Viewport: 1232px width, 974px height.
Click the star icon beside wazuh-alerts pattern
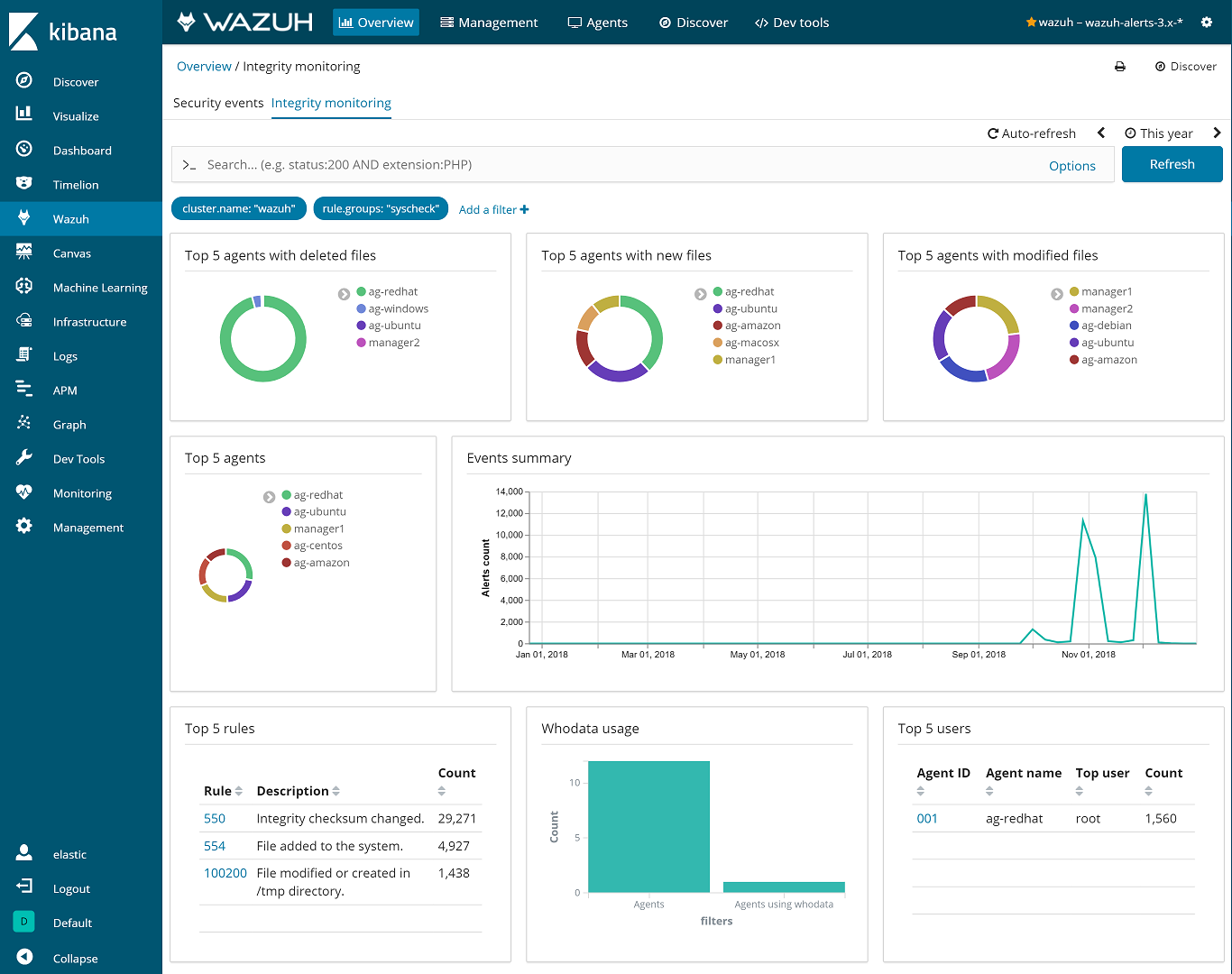[x=1031, y=22]
